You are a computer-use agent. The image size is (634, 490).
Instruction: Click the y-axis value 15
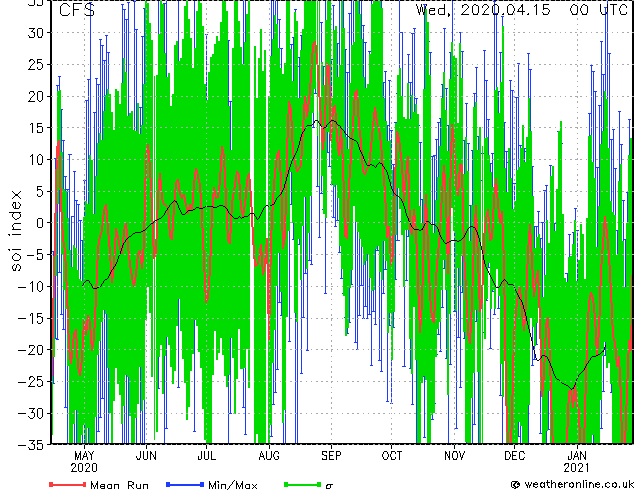click(x=35, y=128)
